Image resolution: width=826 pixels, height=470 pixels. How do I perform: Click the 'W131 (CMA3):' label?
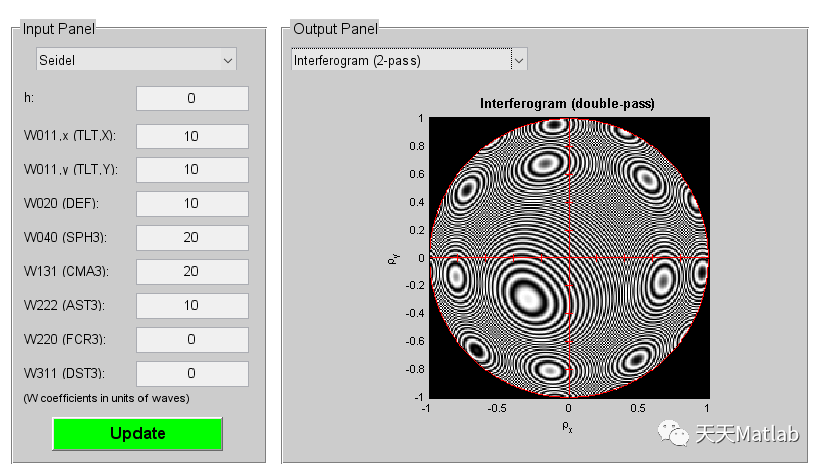click(x=66, y=271)
